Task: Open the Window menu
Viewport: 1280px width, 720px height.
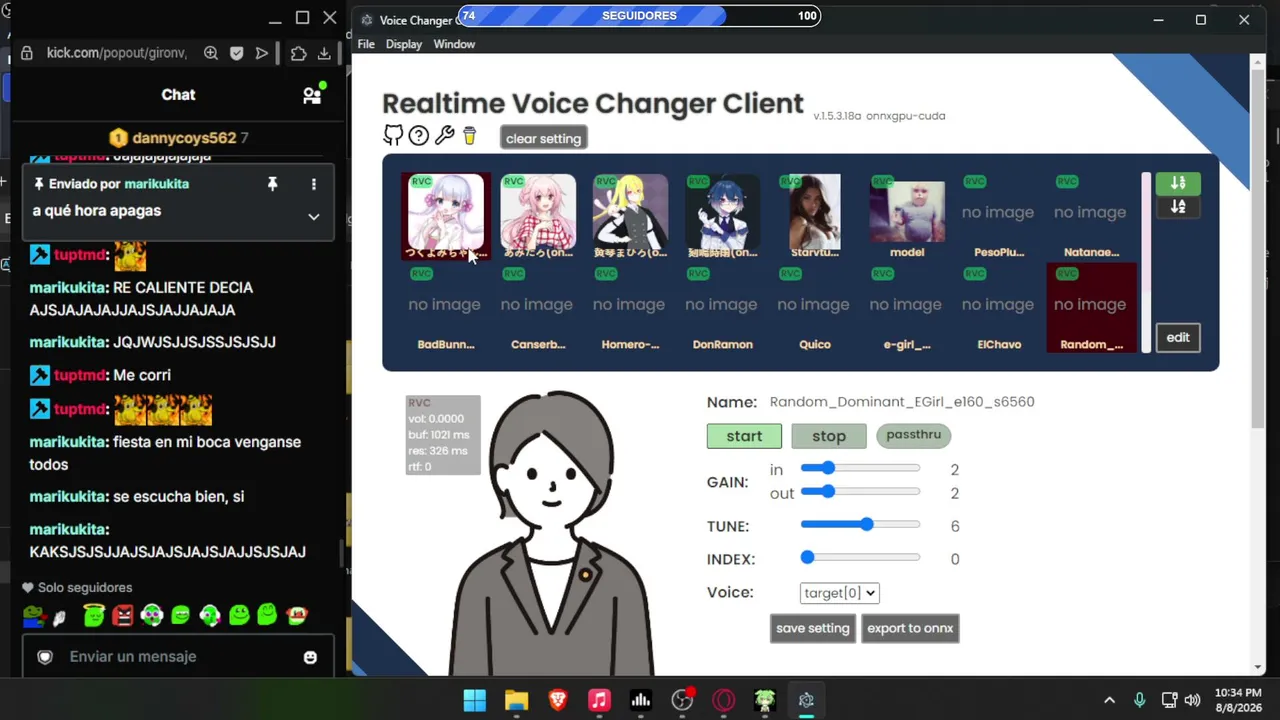Action: [454, 44]
